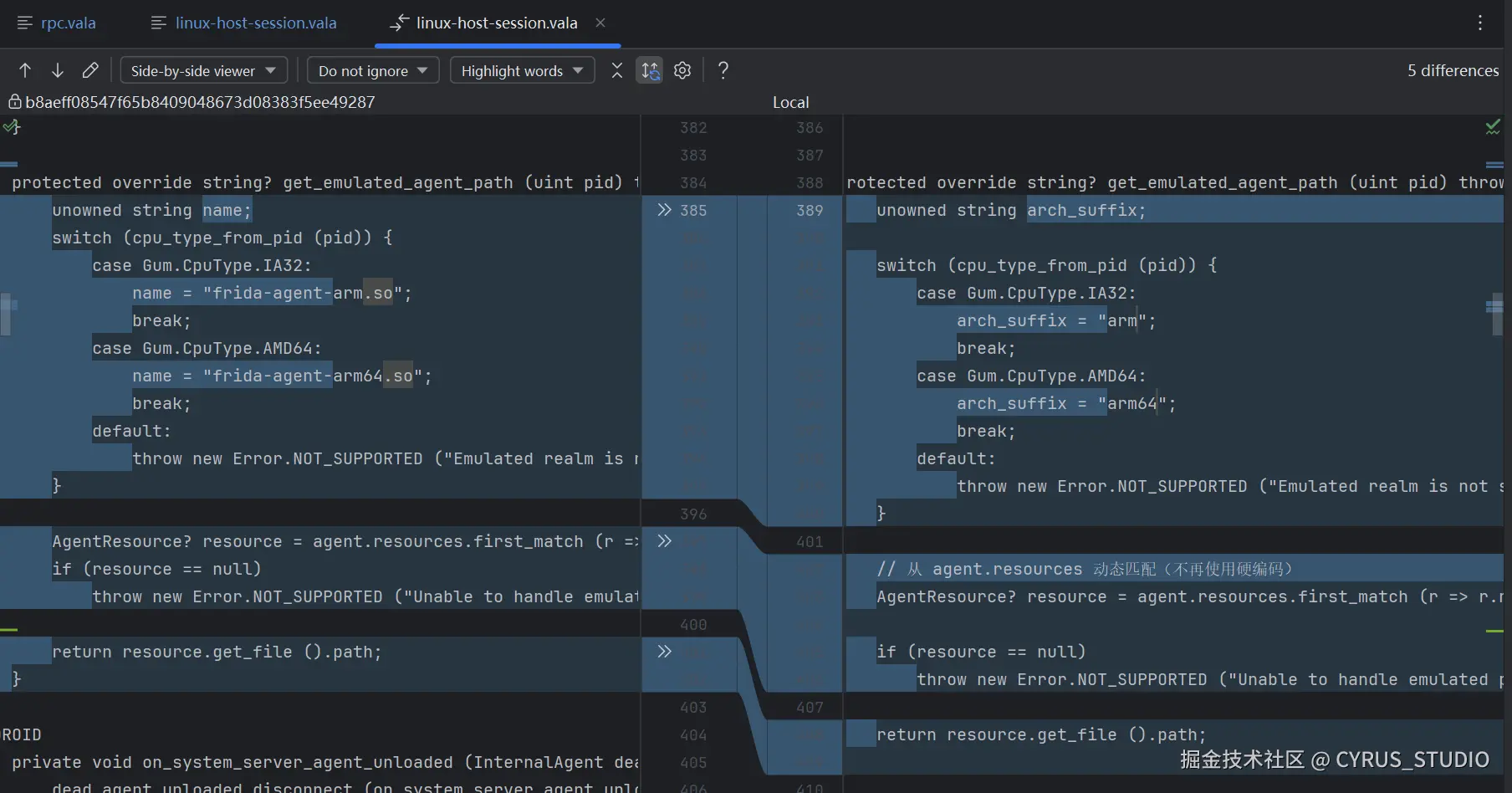This screenshot has width=1512, height=793.
Task: Close the active linux-host-session.vala diff tab
Action: (x=600, y=23)
